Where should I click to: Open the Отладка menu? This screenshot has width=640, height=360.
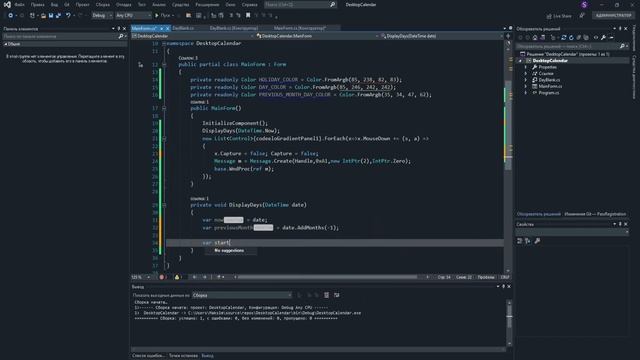tap(123, 4)
